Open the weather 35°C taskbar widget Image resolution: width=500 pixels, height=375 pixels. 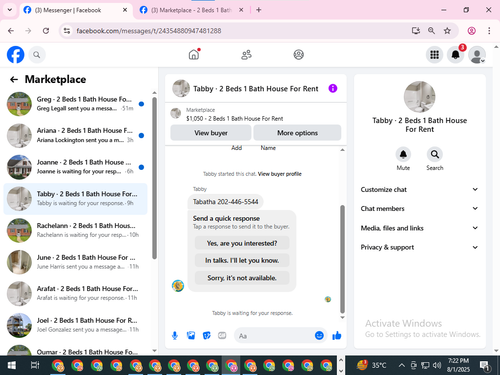click(x=371, y=365)
